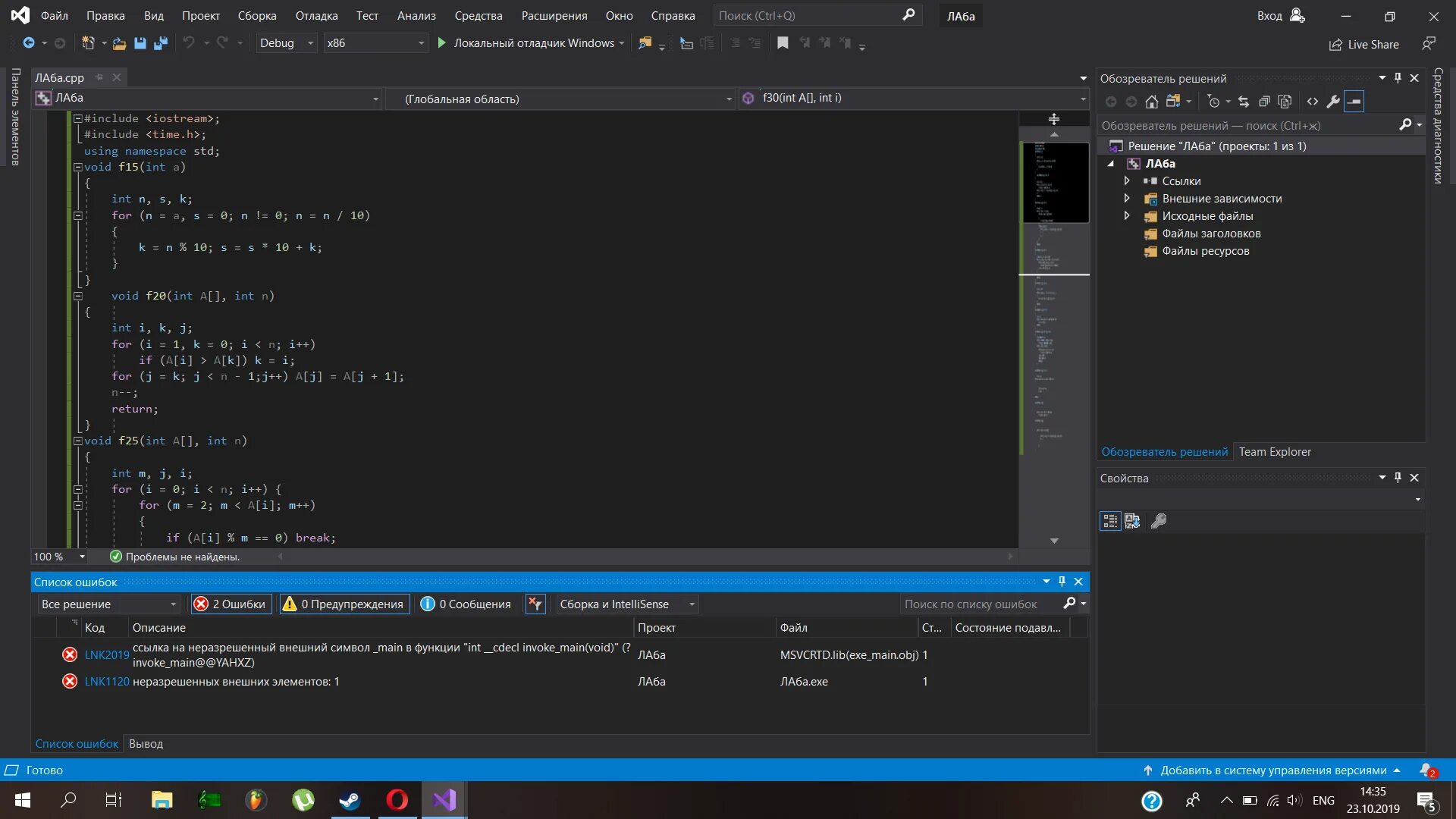Toggle a bookmark with the toolbar bookmark icon
The width and height of the screenshot is (1456, 819).
(x=783, y=43)
